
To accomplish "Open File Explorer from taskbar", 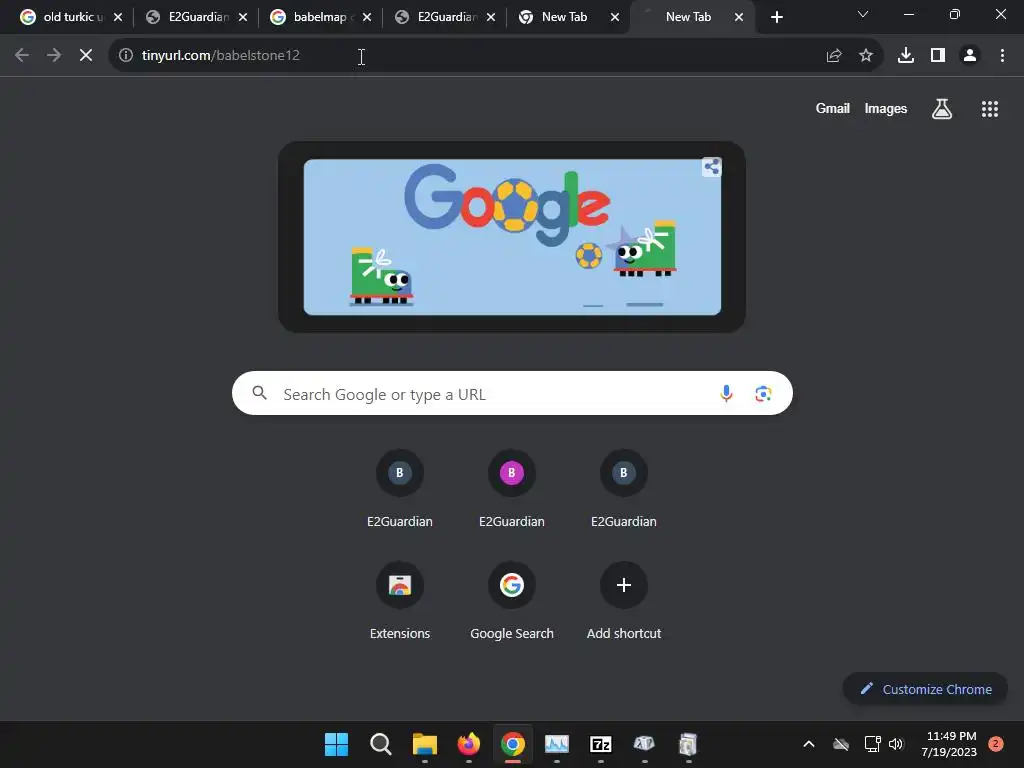I will point(424,744).
